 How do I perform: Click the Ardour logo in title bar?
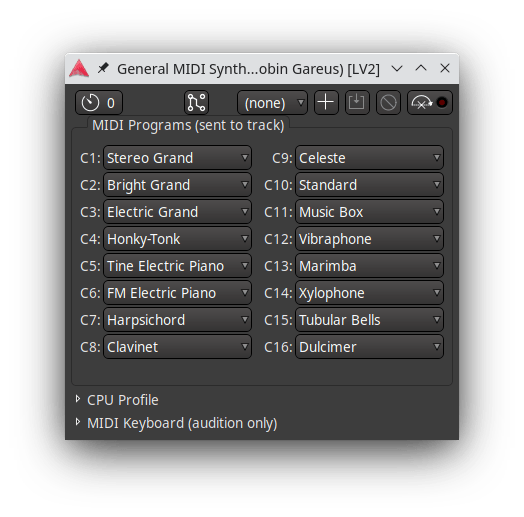(x=79, y=69)
